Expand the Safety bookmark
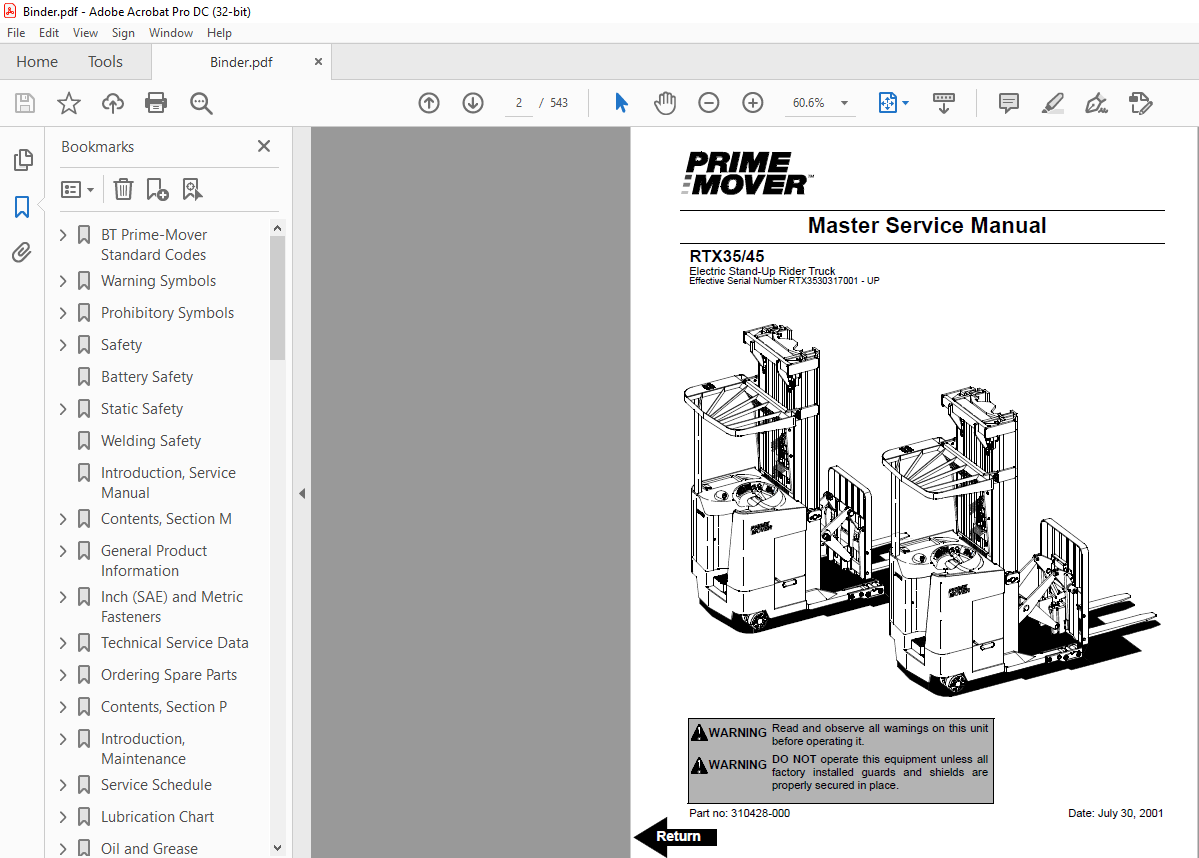 (63, 345)
